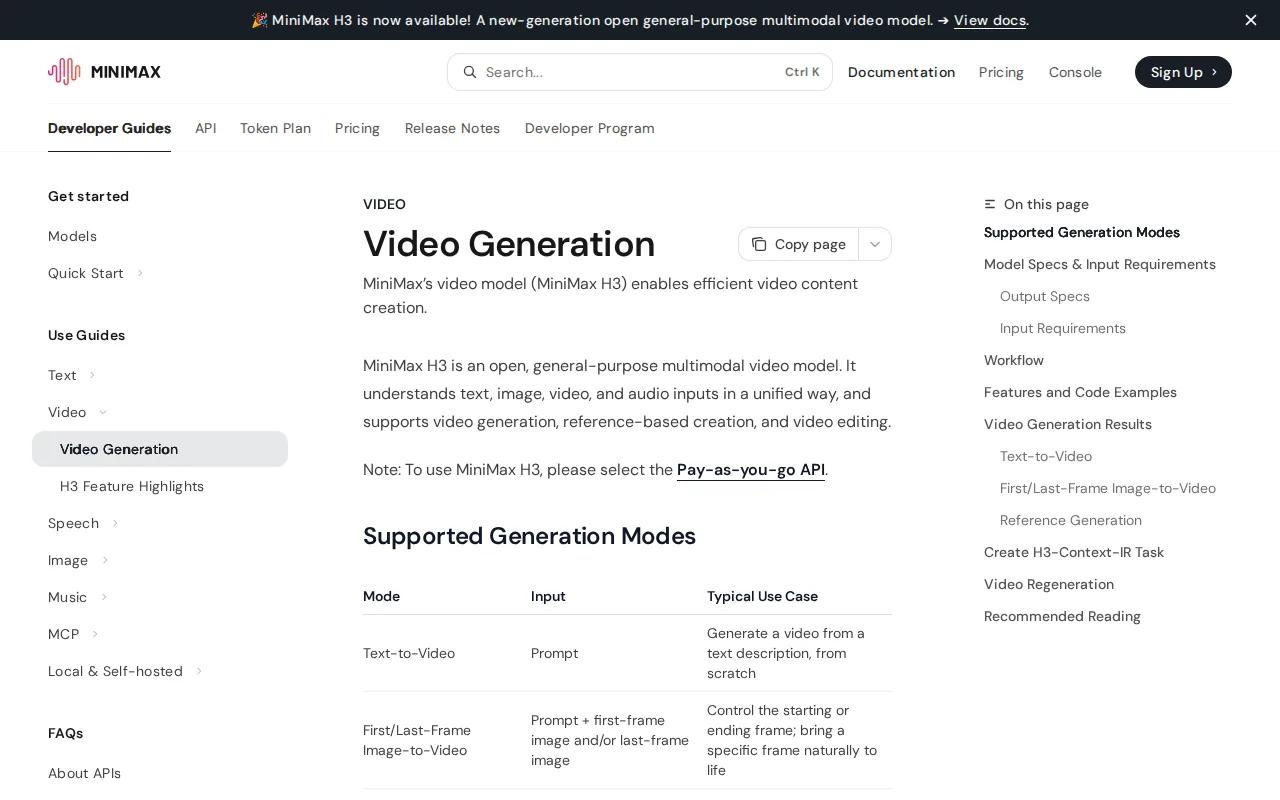1280x800 pixels.
Task: Jump to First/Last-Frame Image-to-Video outline entry
Action: tap(1108, 488)
